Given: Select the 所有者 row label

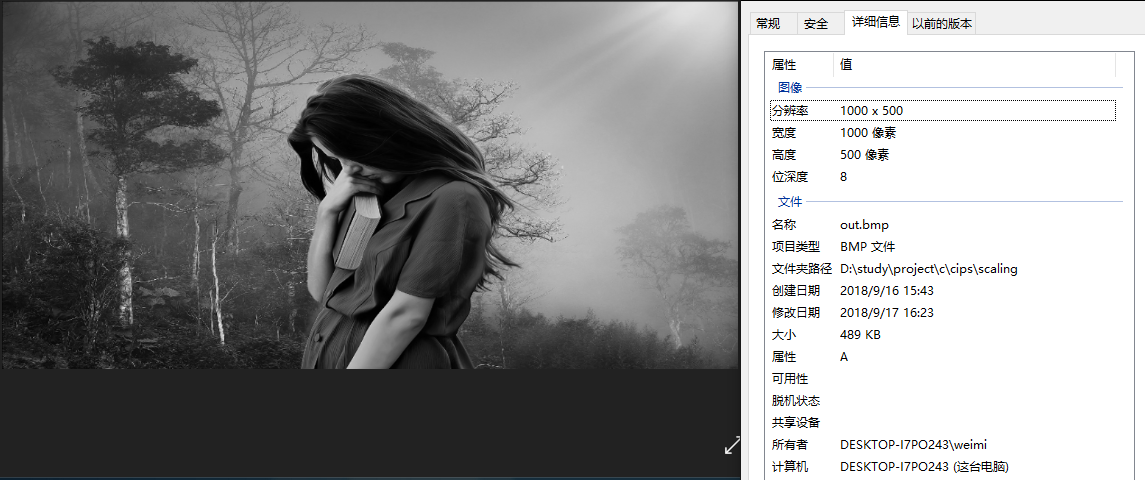Looking at the screenshot, I should [x=790, y=444].
